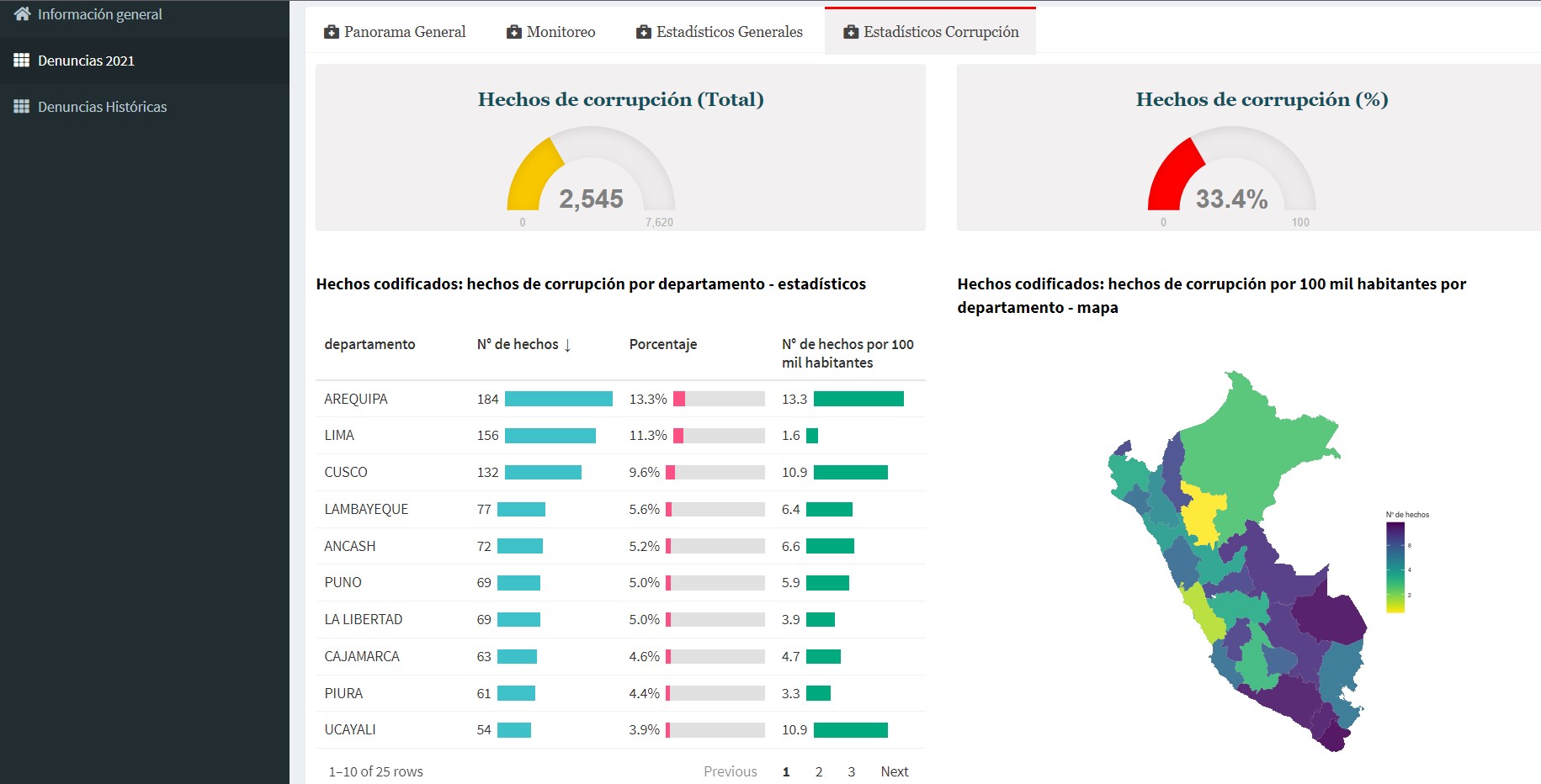
Task: Click the medical kit icon on Panorama General tab
Action: [x=330, y=31]
